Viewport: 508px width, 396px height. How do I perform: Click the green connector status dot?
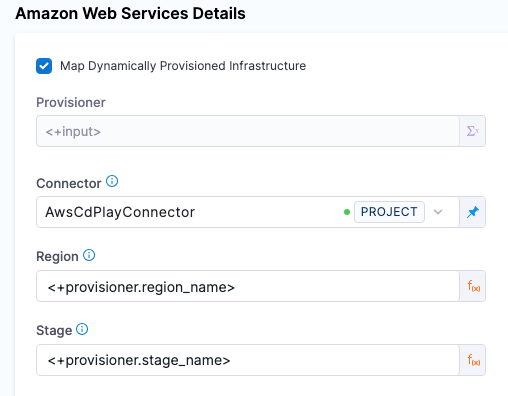347,212
